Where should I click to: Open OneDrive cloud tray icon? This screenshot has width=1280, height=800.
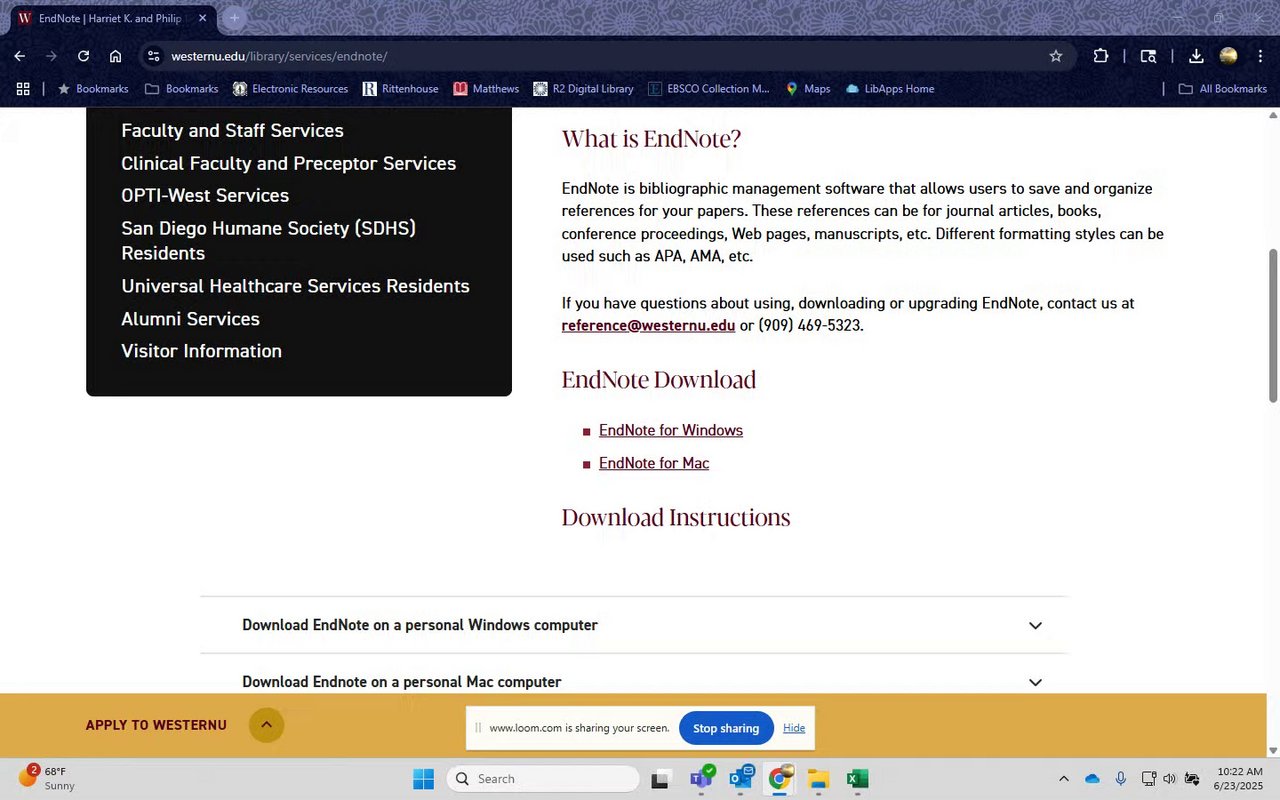click(x=1092, y=779)
